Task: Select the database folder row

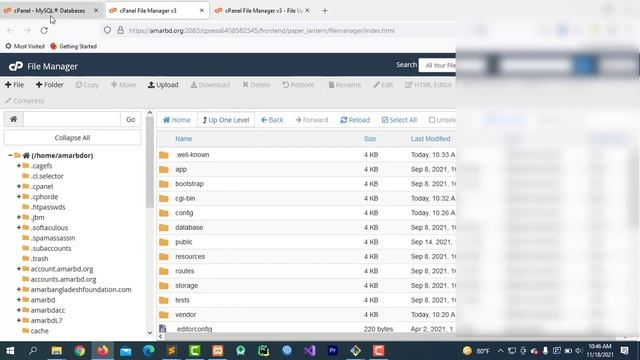Action: (x=306, y=227)
